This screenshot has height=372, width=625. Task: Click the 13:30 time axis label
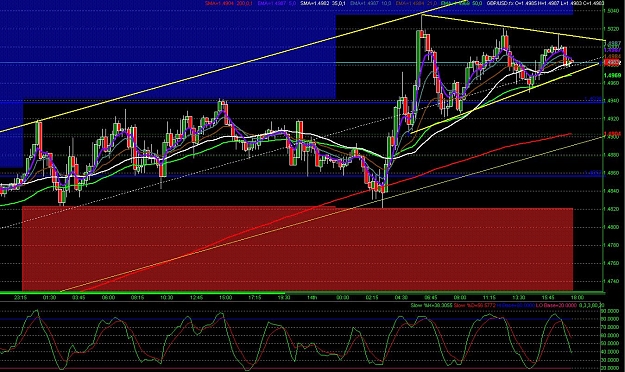coord(519,297)
